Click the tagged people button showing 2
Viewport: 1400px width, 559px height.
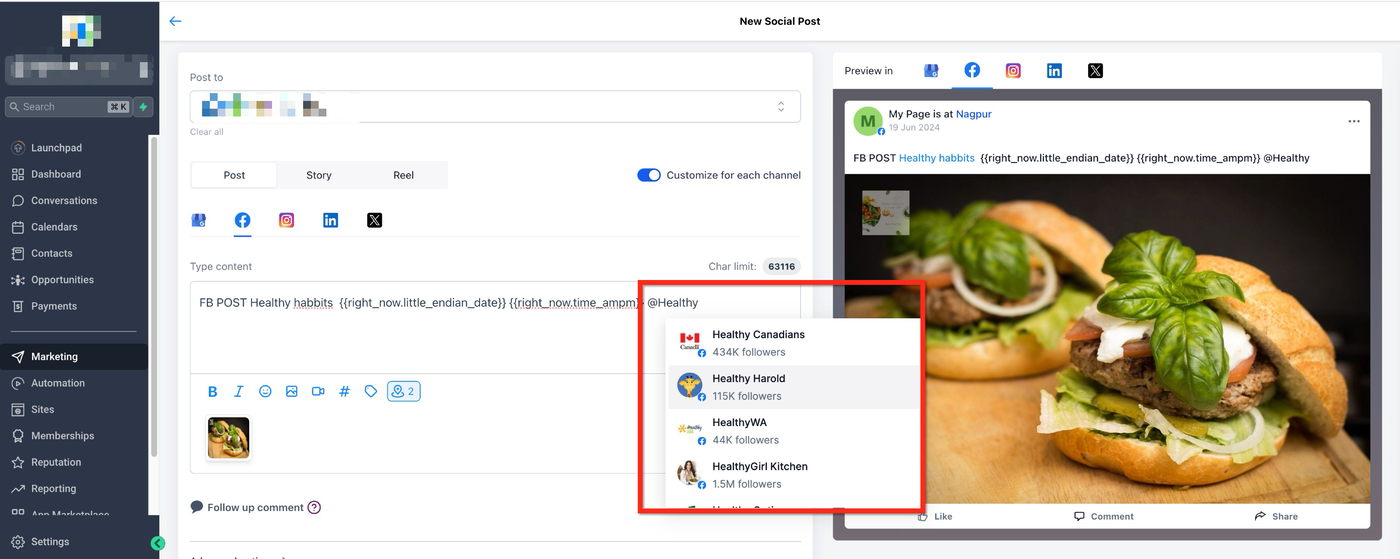(x=404, y=392)
